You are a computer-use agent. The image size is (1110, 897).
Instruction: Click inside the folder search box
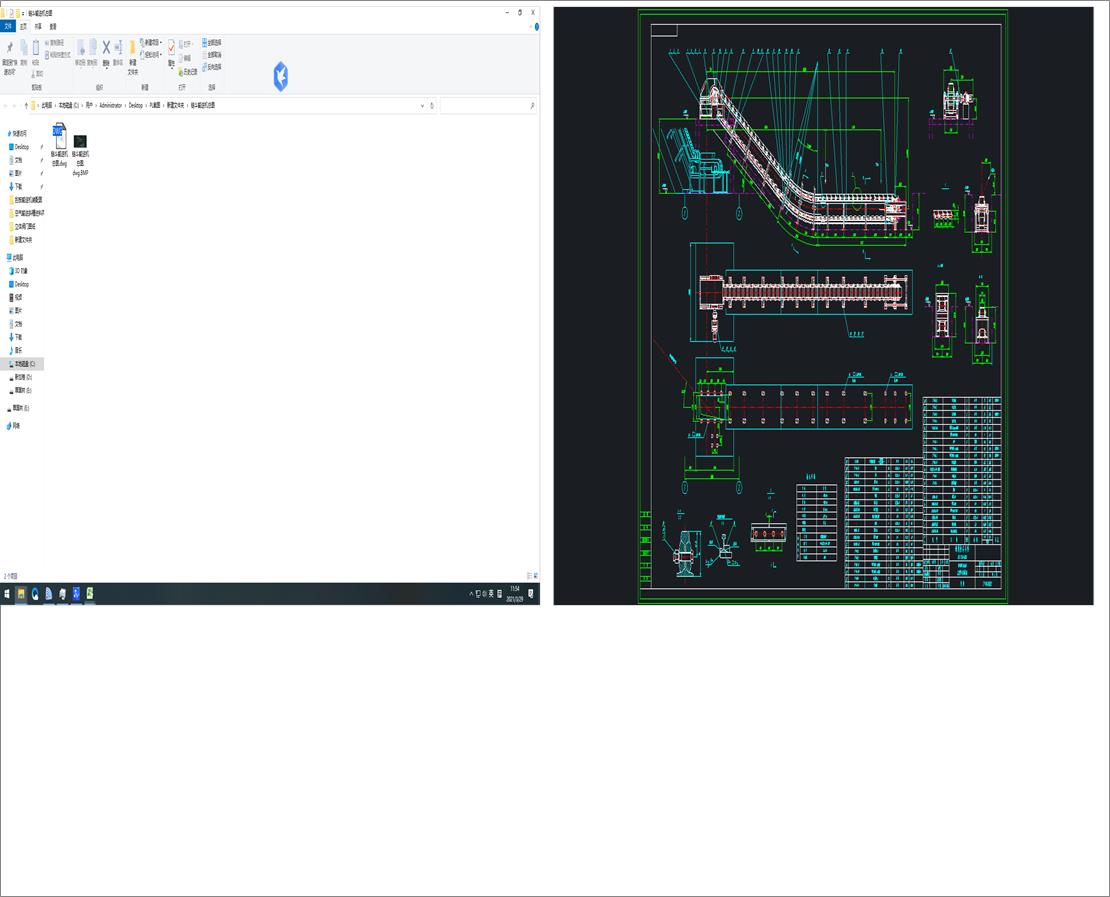pyautogui.click(x=488, y=105)
